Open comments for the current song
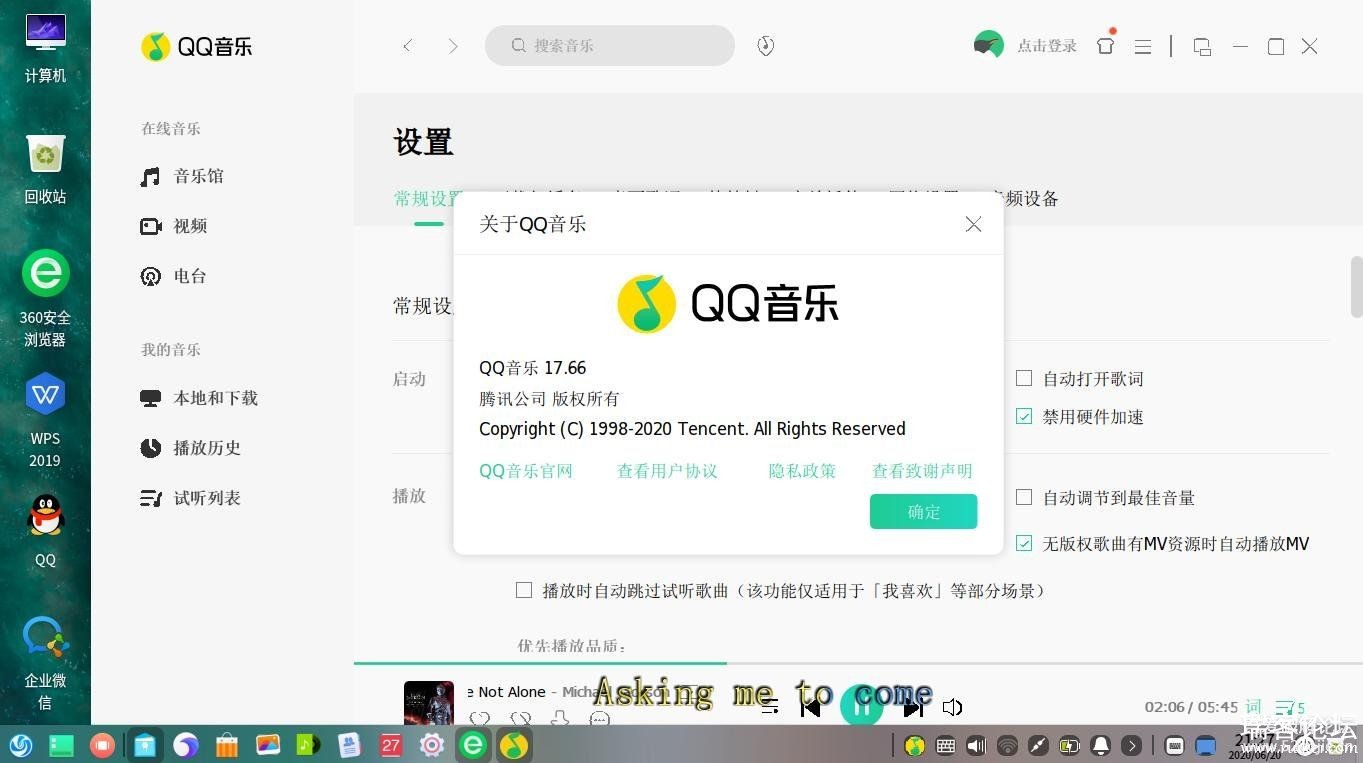Viewport: 1363px width, 763px height. pos(600,718)
